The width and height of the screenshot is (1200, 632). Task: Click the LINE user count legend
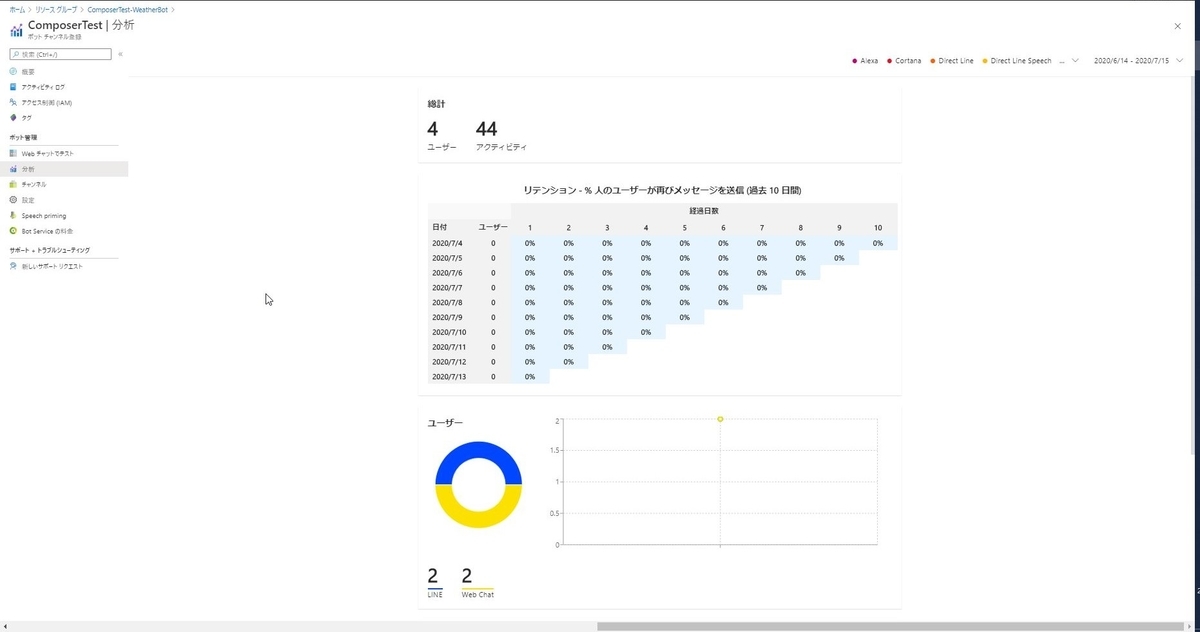click(434, 583)
